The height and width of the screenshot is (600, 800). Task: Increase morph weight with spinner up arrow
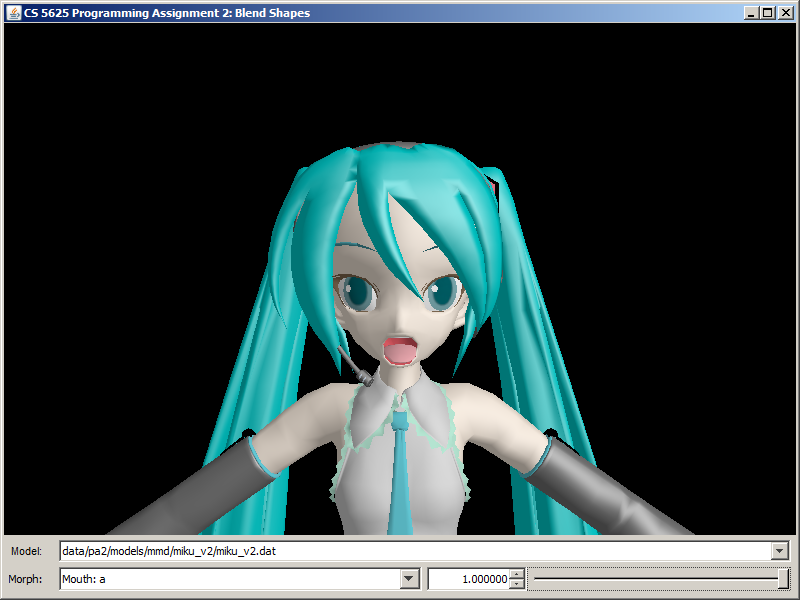tap(516, 574)
